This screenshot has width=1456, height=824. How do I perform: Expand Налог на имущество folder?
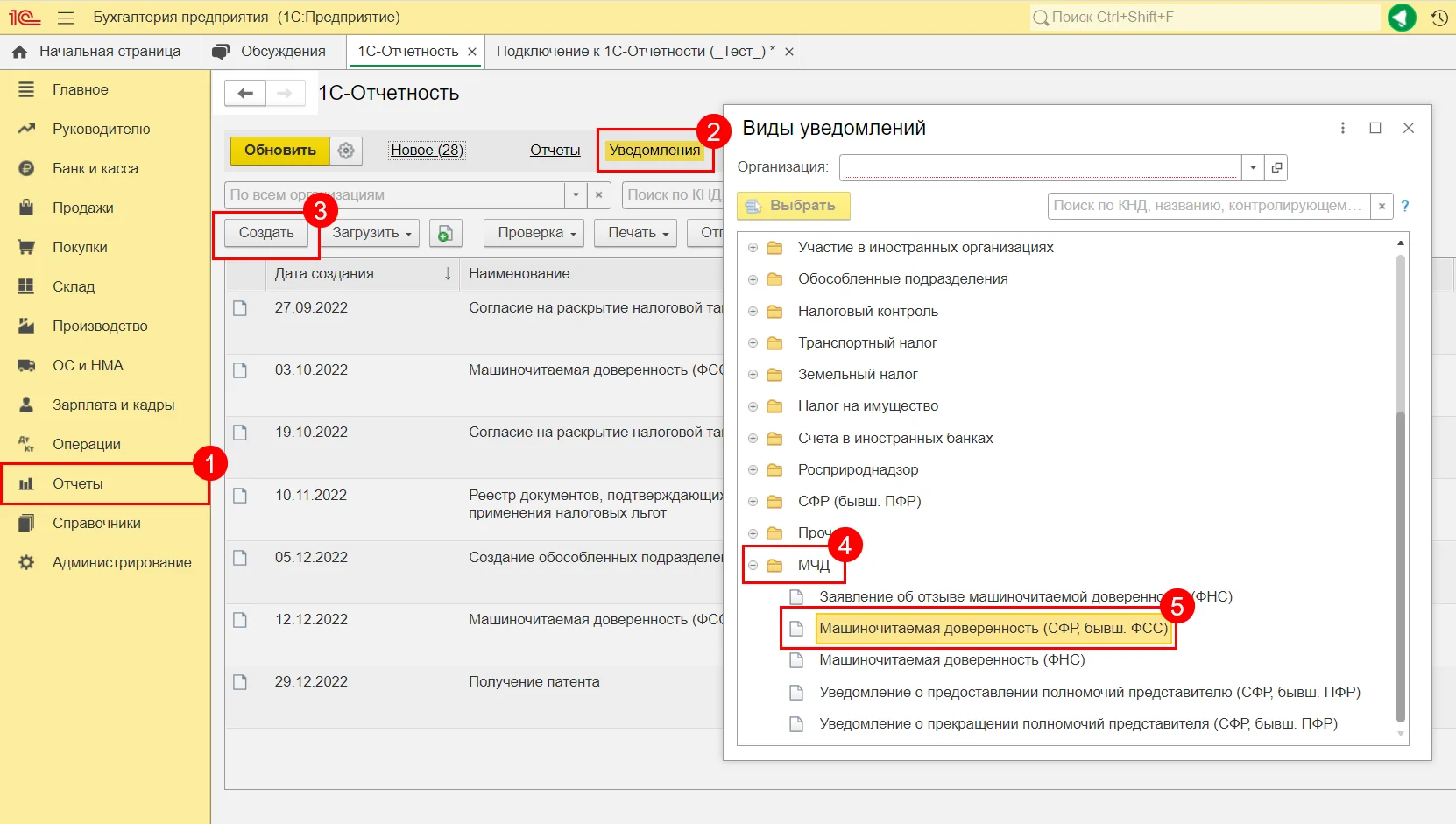point(753,406)
